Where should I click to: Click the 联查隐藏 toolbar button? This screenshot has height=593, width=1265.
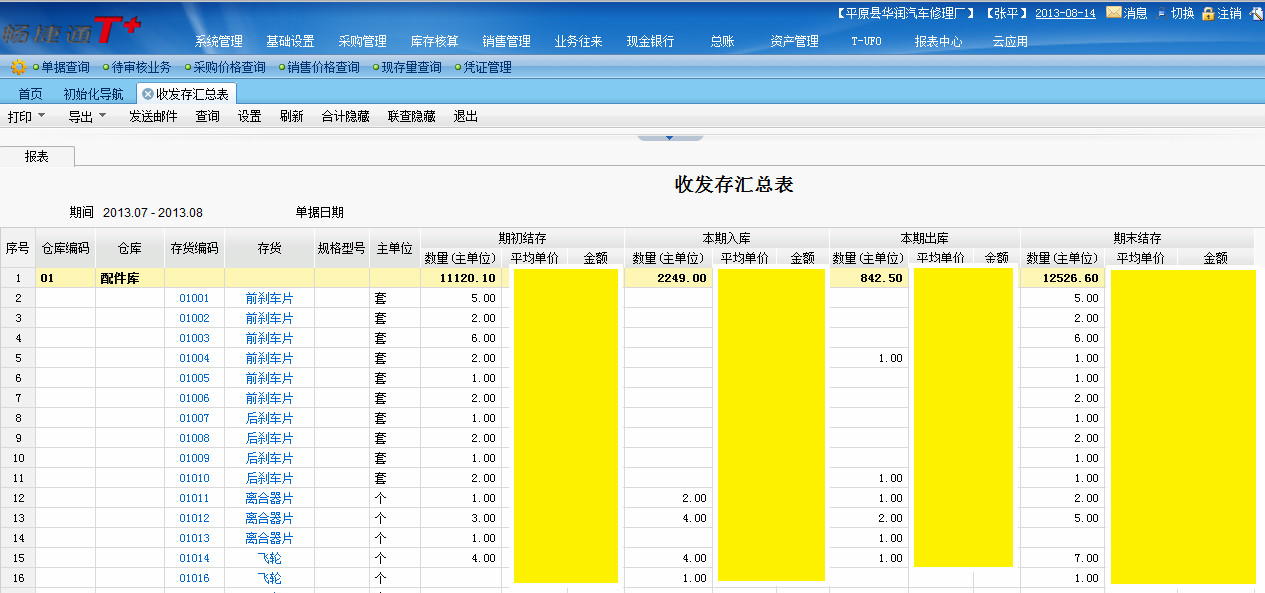pyautogui.click(x=412, y=116)
